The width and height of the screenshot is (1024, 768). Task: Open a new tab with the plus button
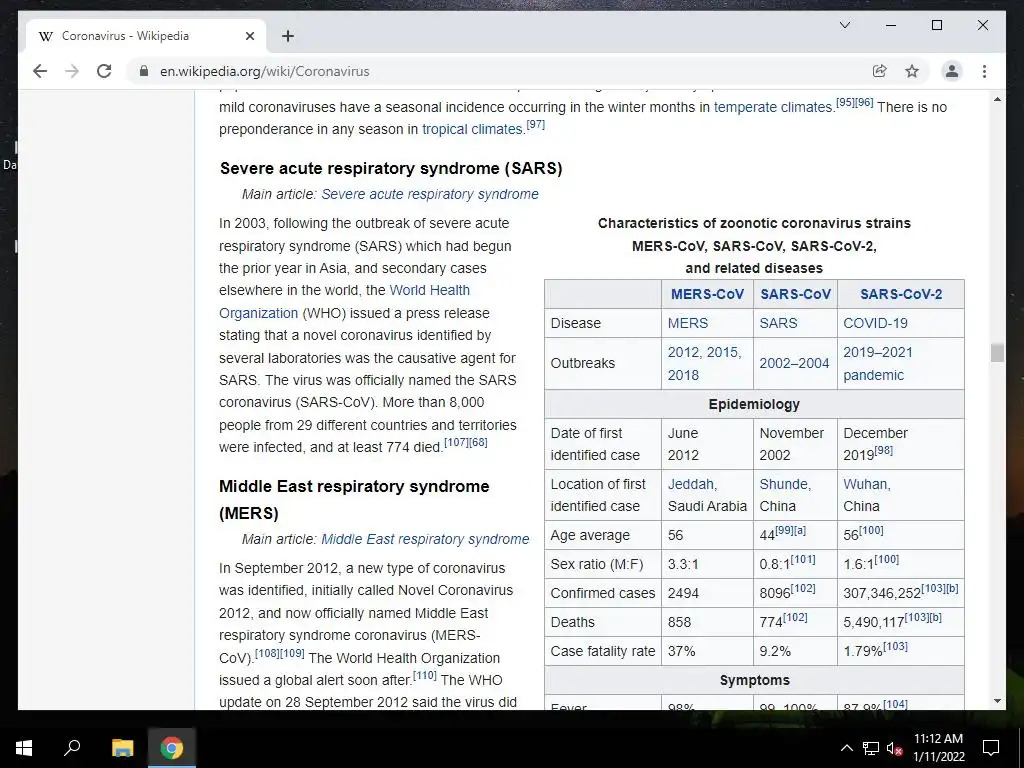click(x=288, y=36)
